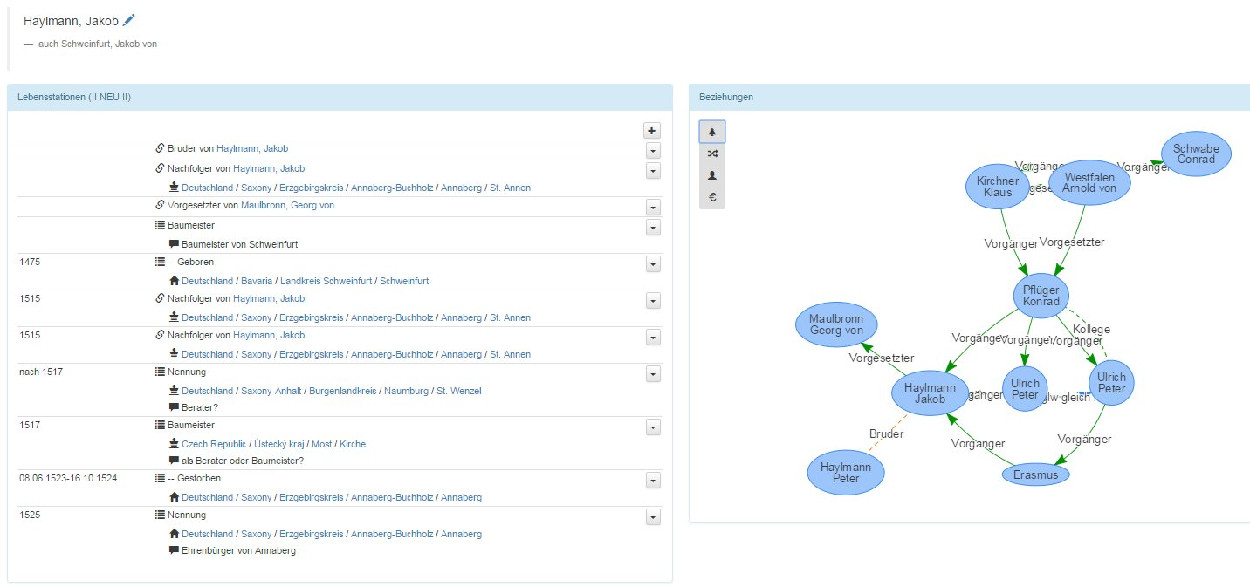Click the person icon in graph toolbar
Viewport: 1250px width, 587px height.
pyautogui.click(x=712, y=175)
